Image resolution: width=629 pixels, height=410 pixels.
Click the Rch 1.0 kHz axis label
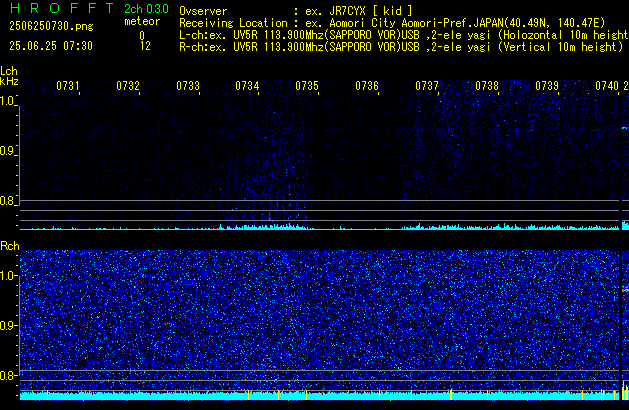pos(8,276)
